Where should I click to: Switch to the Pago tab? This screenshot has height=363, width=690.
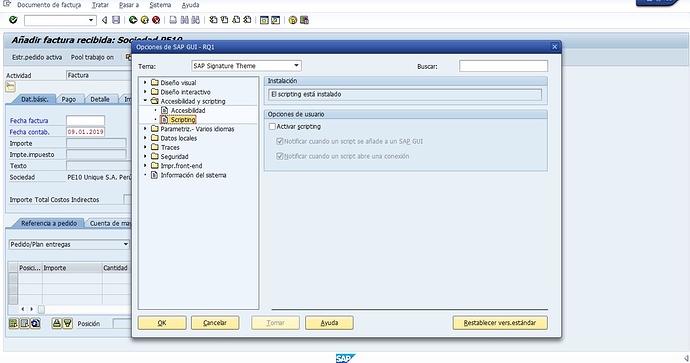click(69, 99)
